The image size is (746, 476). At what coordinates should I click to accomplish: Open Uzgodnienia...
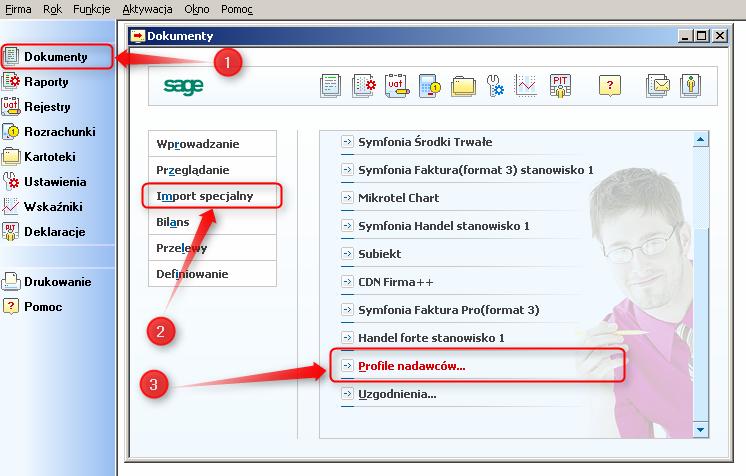click(397, 394)
